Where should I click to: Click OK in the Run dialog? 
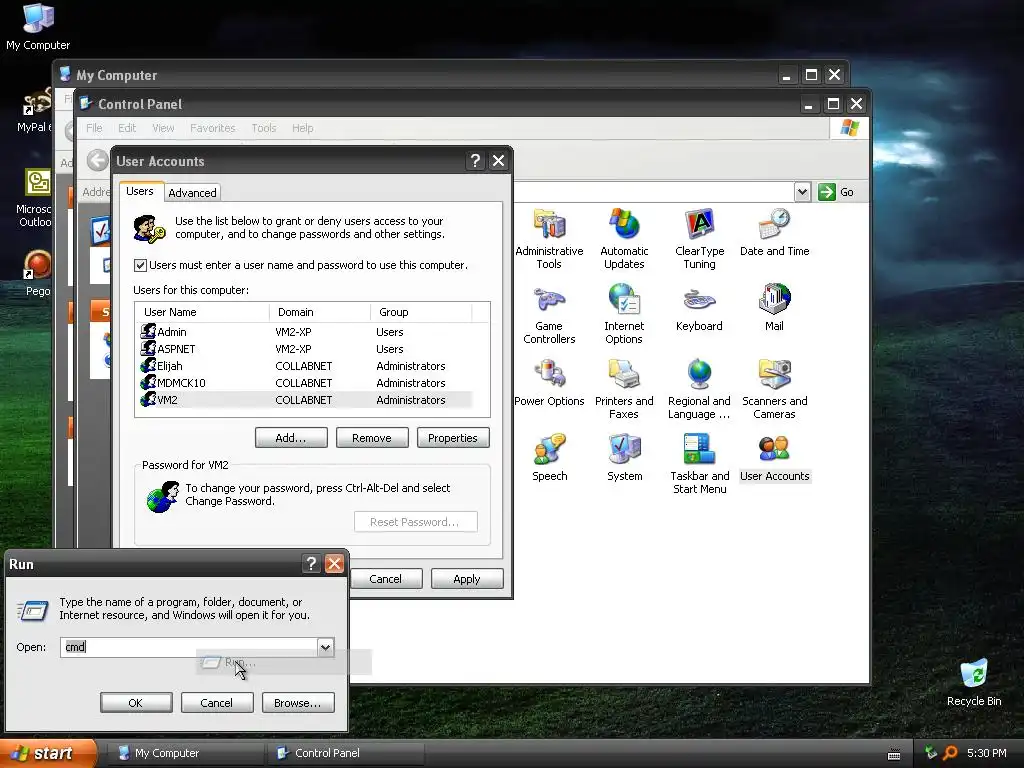point(136,703)
